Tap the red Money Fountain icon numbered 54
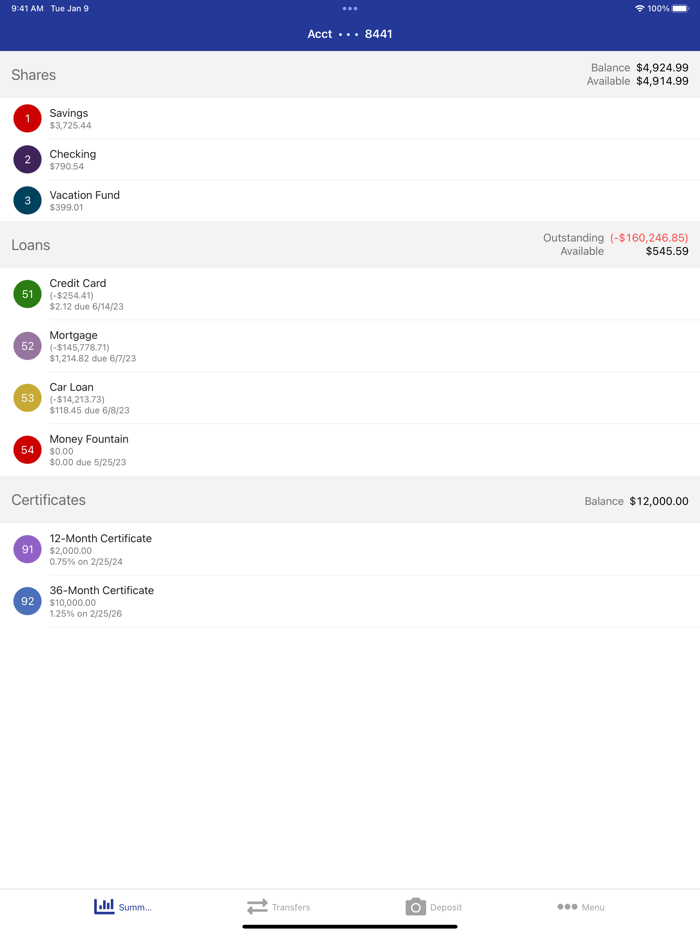The height and width of the screenshot is (934, 700). (27, 450)
